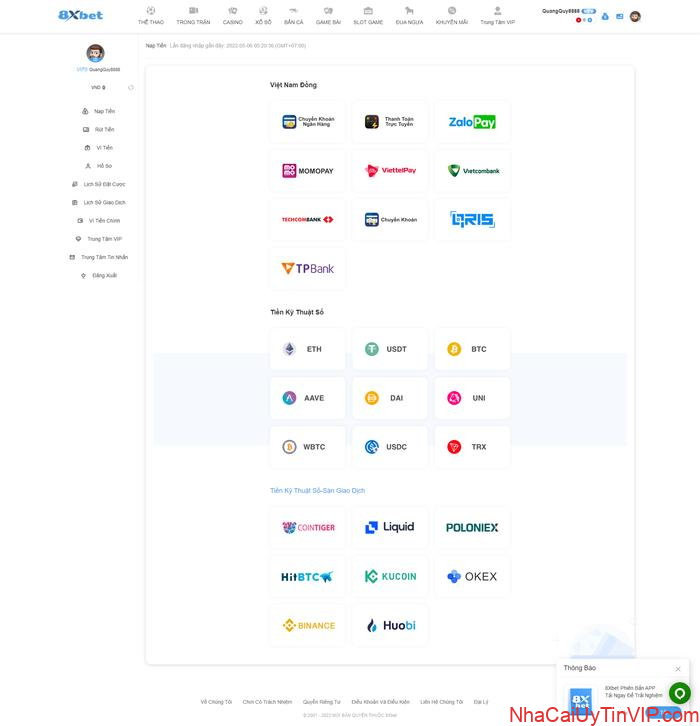Select the KuCoin exchange tile
This screenshot has height=726, width=700.
click(390, 577)
